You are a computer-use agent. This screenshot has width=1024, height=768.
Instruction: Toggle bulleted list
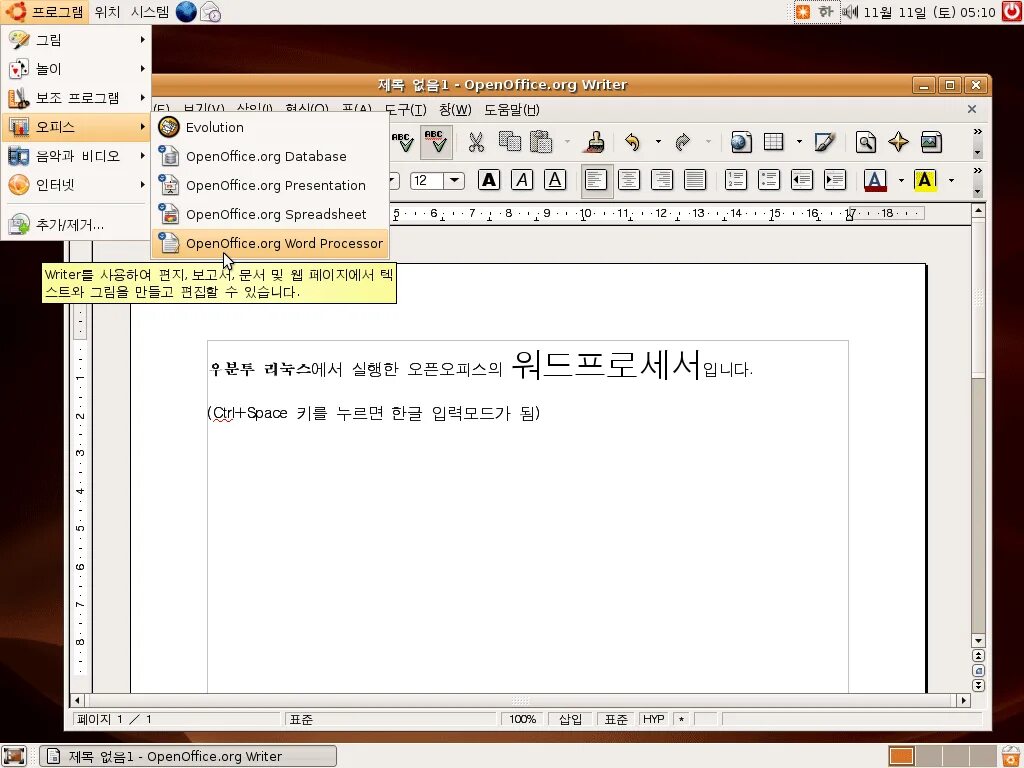pos(769,180)
